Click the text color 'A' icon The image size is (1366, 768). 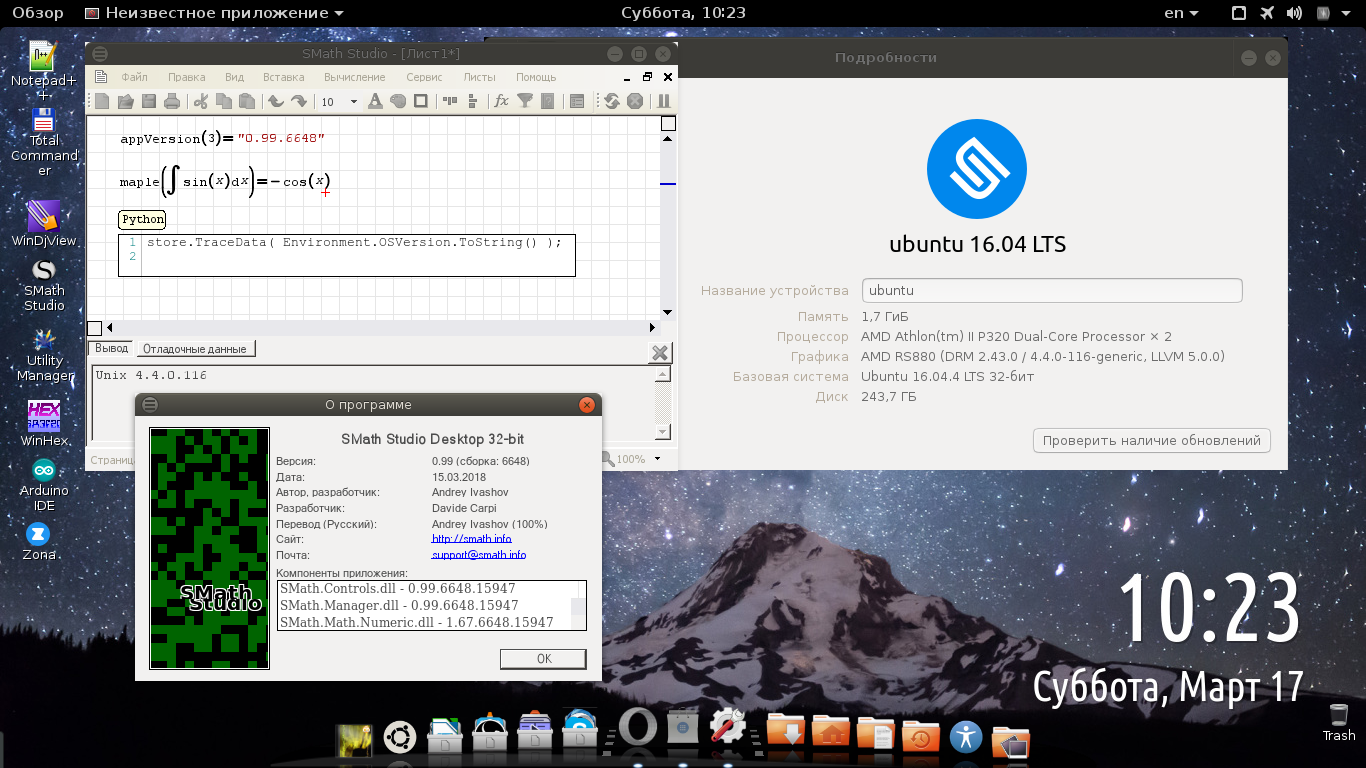(375, 101)
